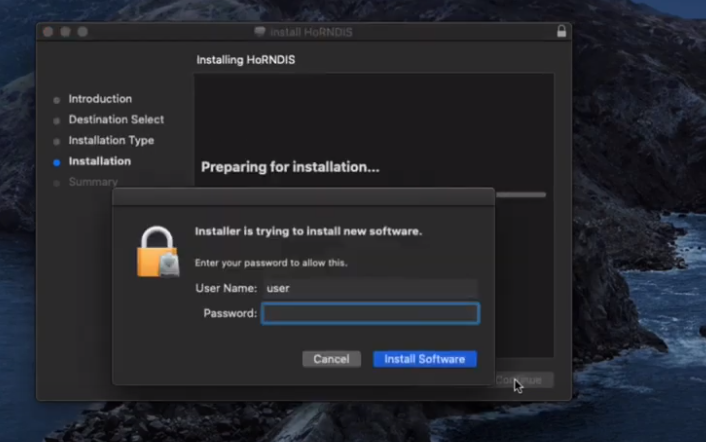Select the User Name field containing user
The width and height of the screenshot is (706, 442).
click(370, 288)
